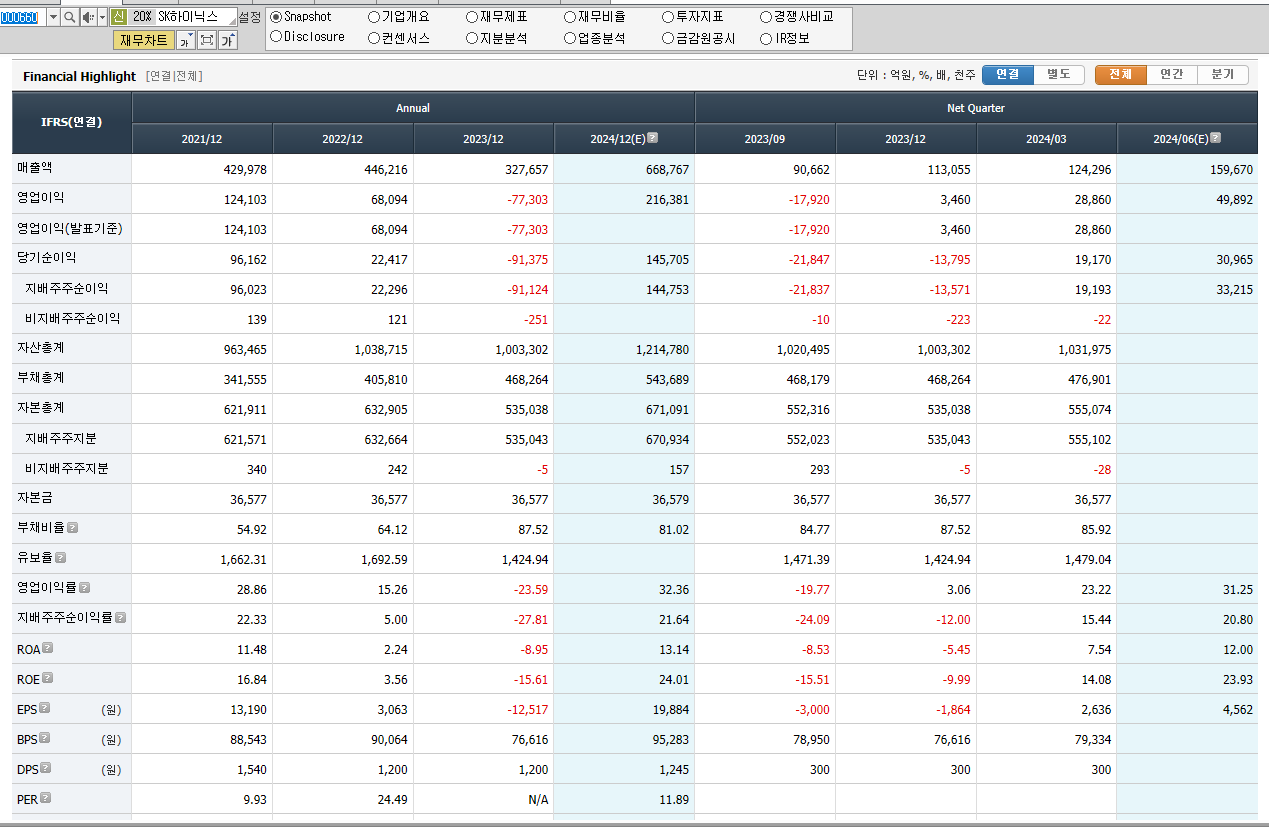
Task: Open the dropdown arrow beside the speaker
Action: pos(102,17)
